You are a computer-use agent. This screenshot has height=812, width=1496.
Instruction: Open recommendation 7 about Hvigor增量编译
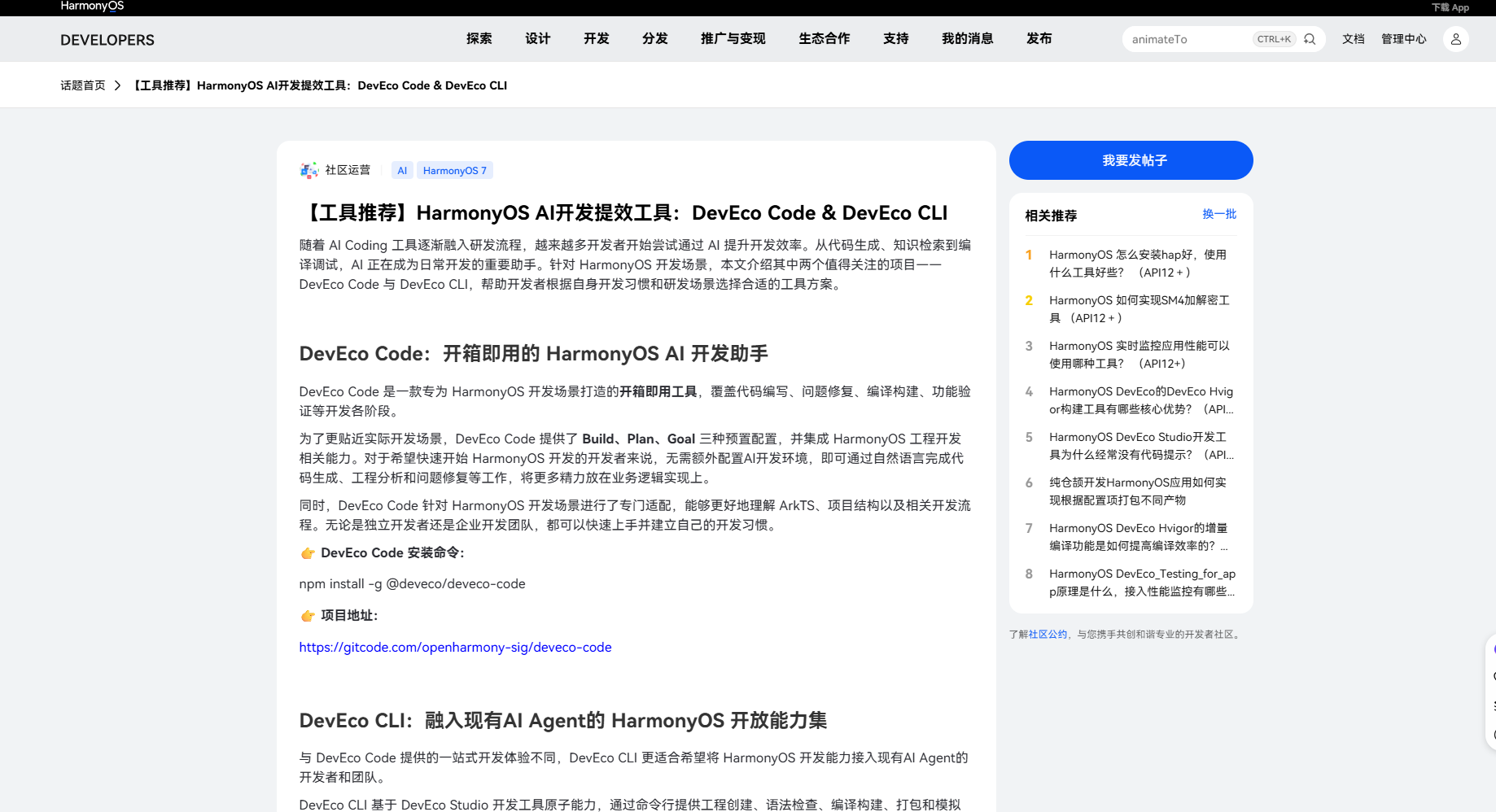tap(1139, 537)
